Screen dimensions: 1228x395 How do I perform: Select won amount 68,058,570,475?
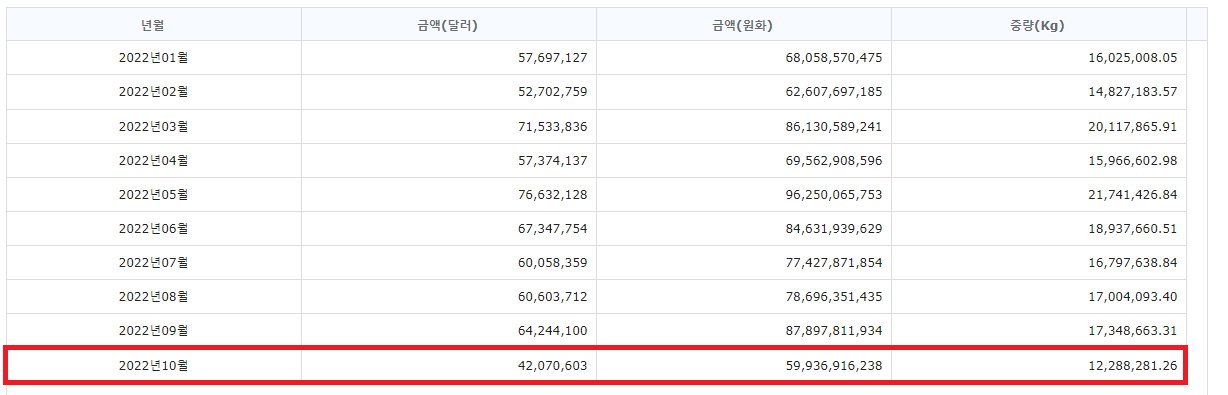(x=834, y=58)
